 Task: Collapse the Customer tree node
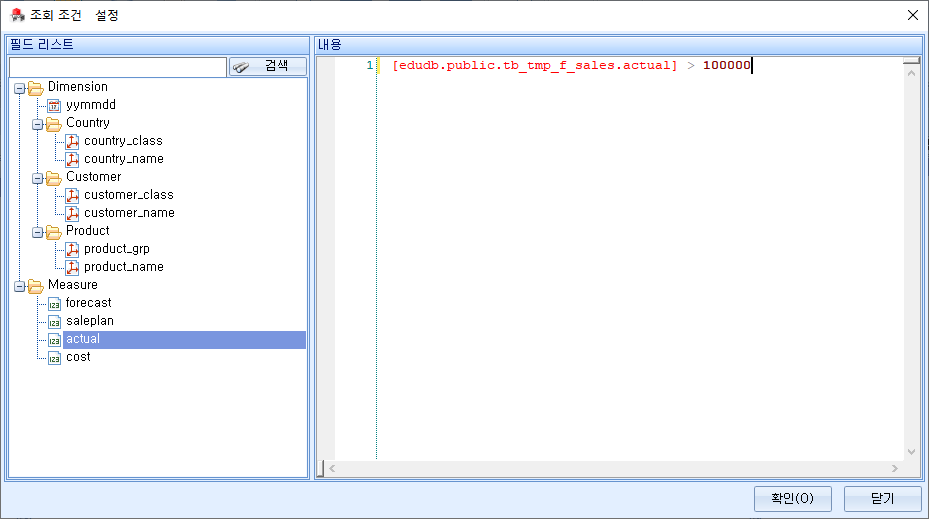click(x=37, y=178)
